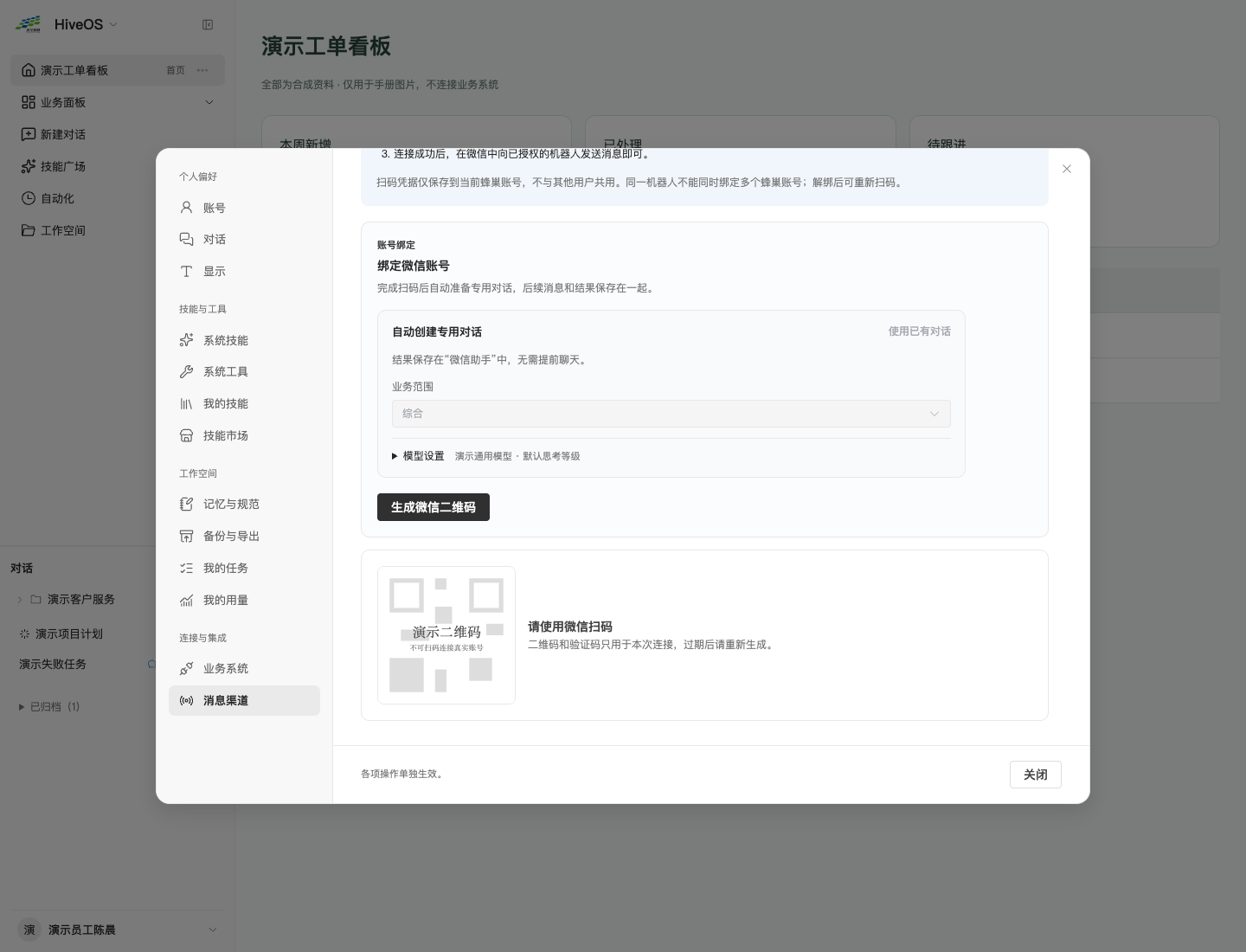Expand the 业务面板 chevron
This screenshot has height=952, width=1246.
click(209, 102)
